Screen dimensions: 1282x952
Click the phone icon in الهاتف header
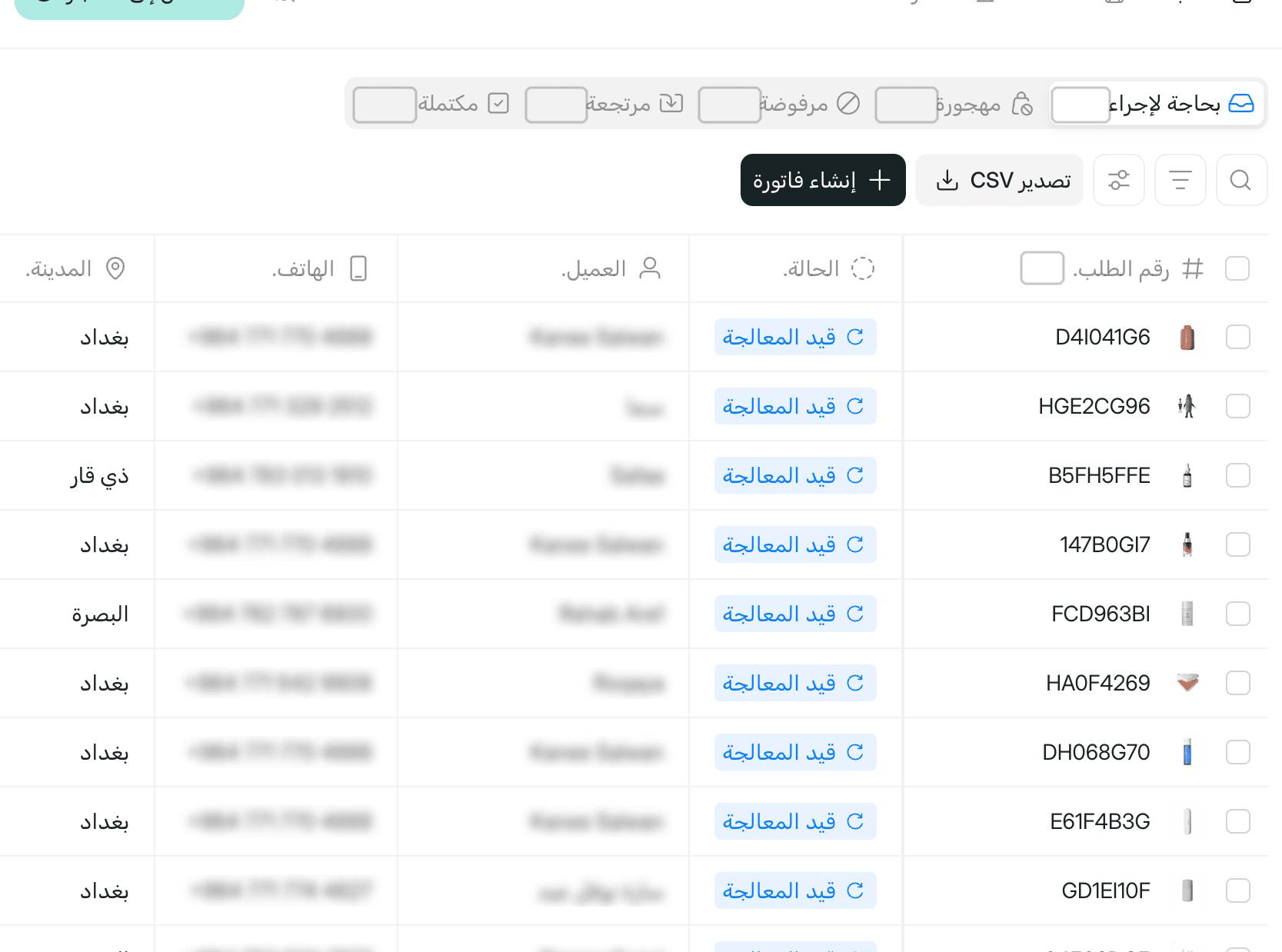point(358,268)
